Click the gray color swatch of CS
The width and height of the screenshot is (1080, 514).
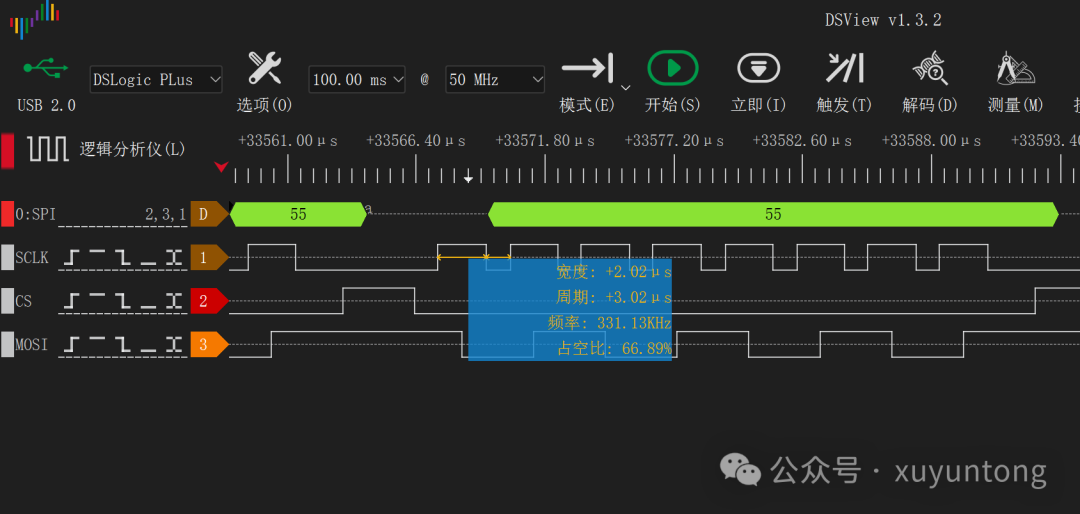coord(7,301)
